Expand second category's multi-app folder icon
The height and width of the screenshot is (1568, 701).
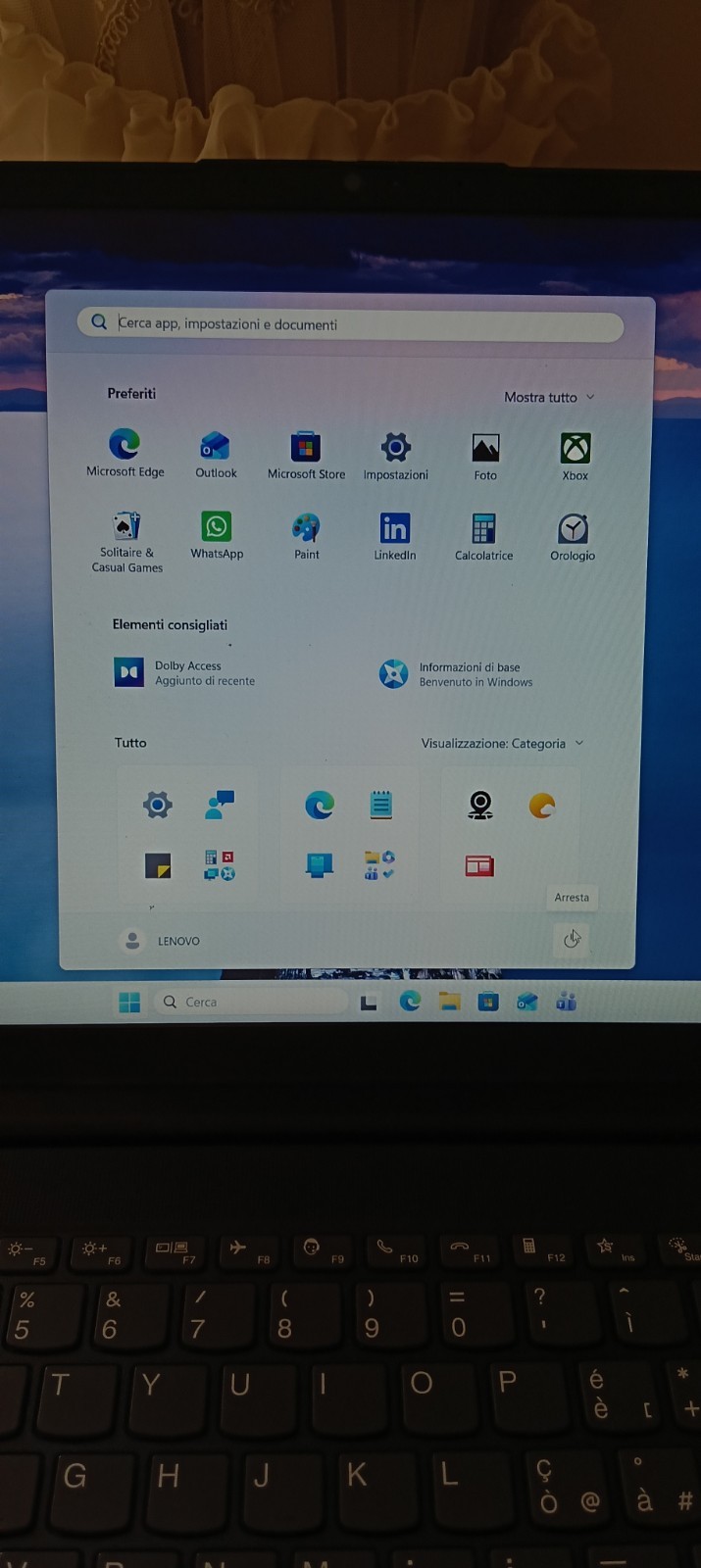[x=379, y=864]
